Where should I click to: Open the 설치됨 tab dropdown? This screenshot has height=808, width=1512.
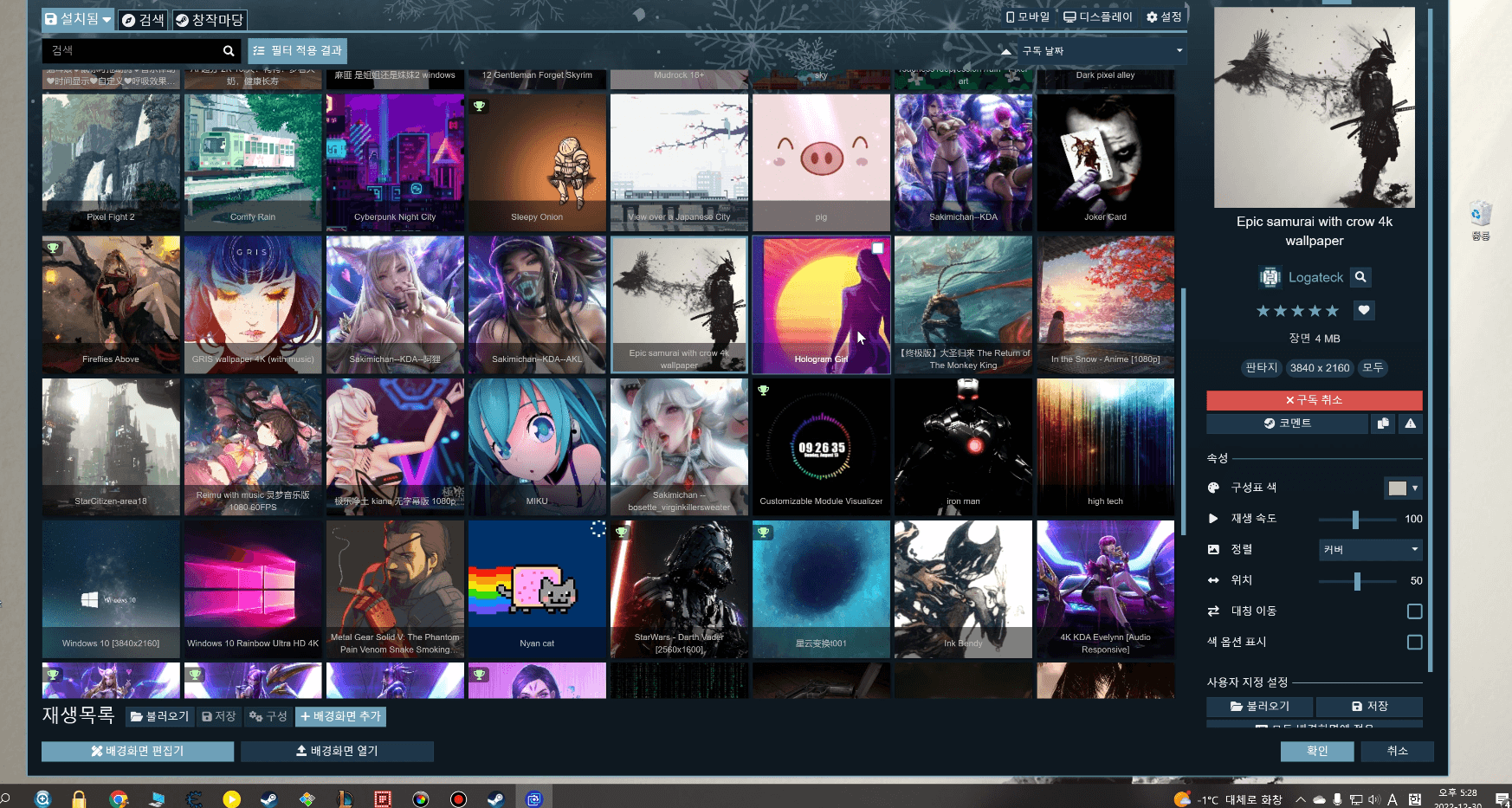[x=78, y=19]
